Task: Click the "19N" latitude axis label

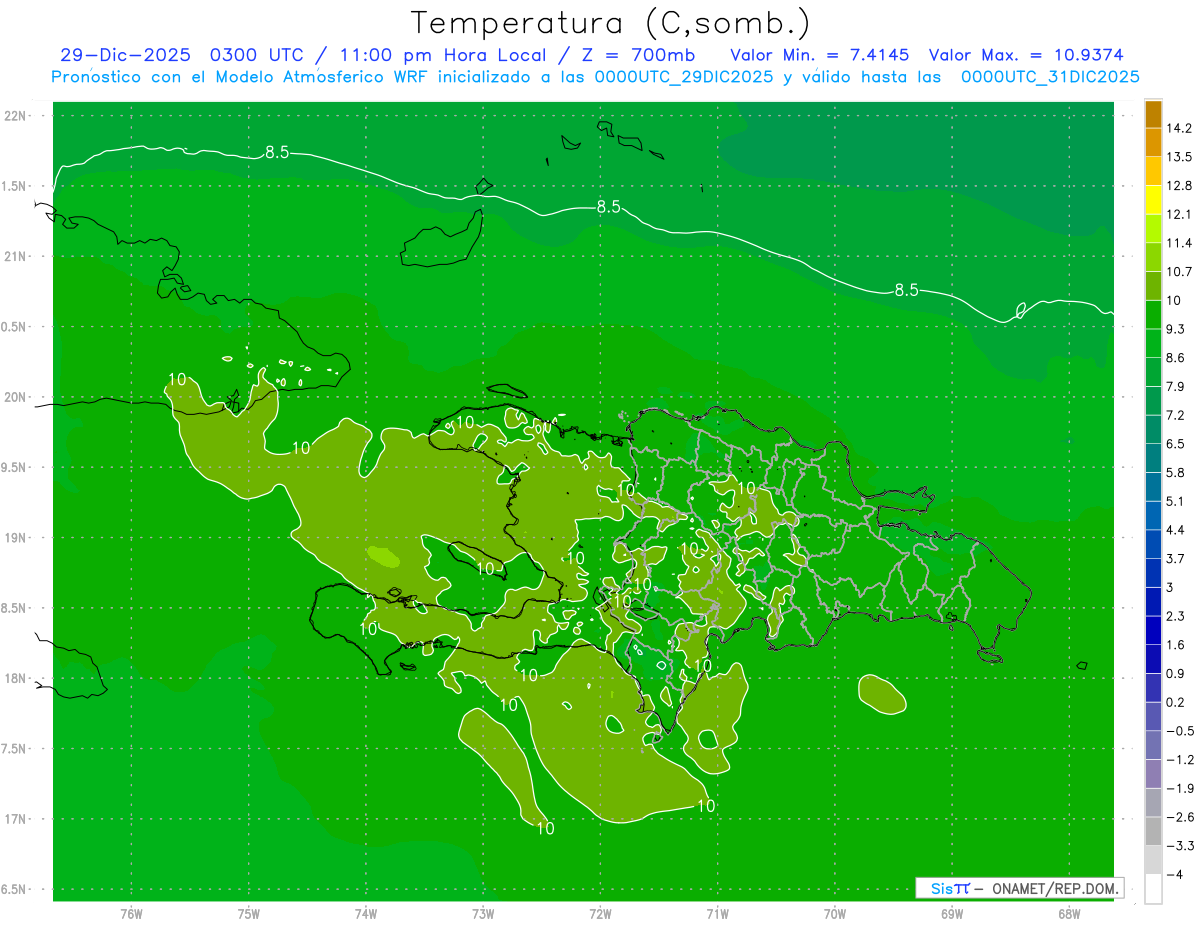Action: click(x=16, y=538)
